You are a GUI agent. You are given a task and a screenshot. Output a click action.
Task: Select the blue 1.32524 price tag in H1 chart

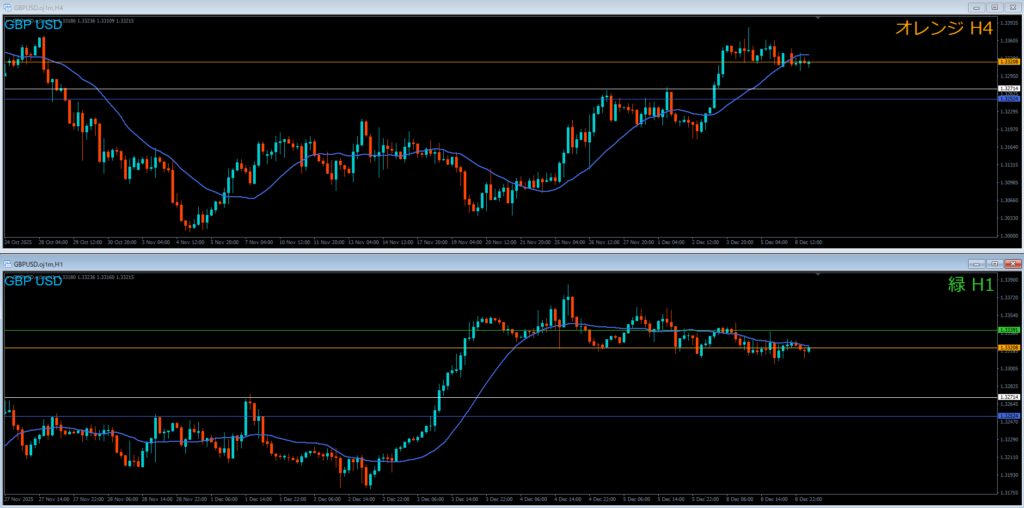(1008, 416)
